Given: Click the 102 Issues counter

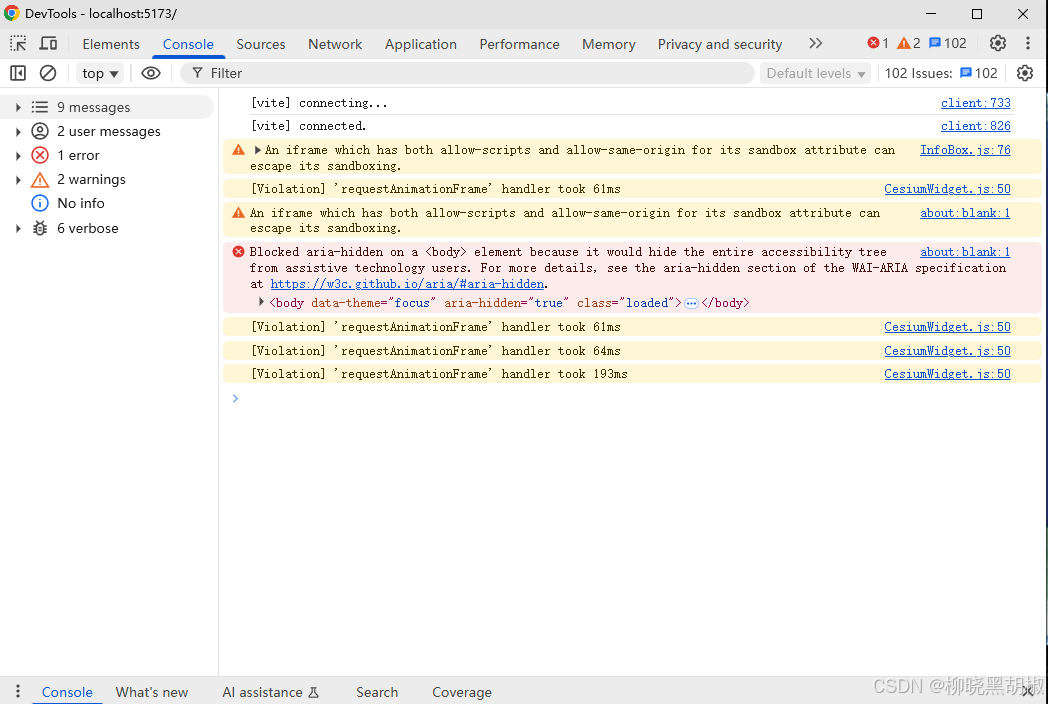Looking at the screenshot, I should point(941,73).
